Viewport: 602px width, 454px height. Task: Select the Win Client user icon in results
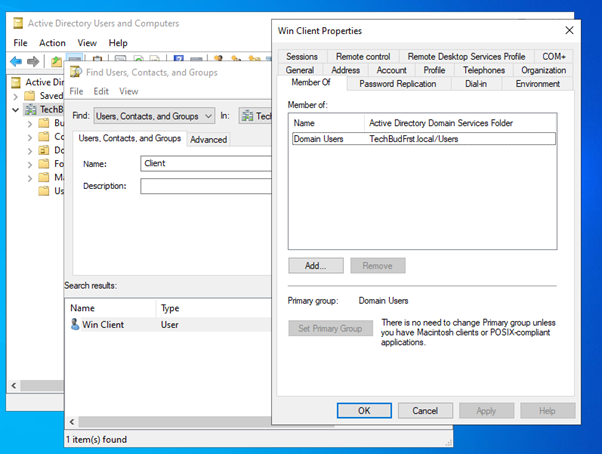coord(75,325)
